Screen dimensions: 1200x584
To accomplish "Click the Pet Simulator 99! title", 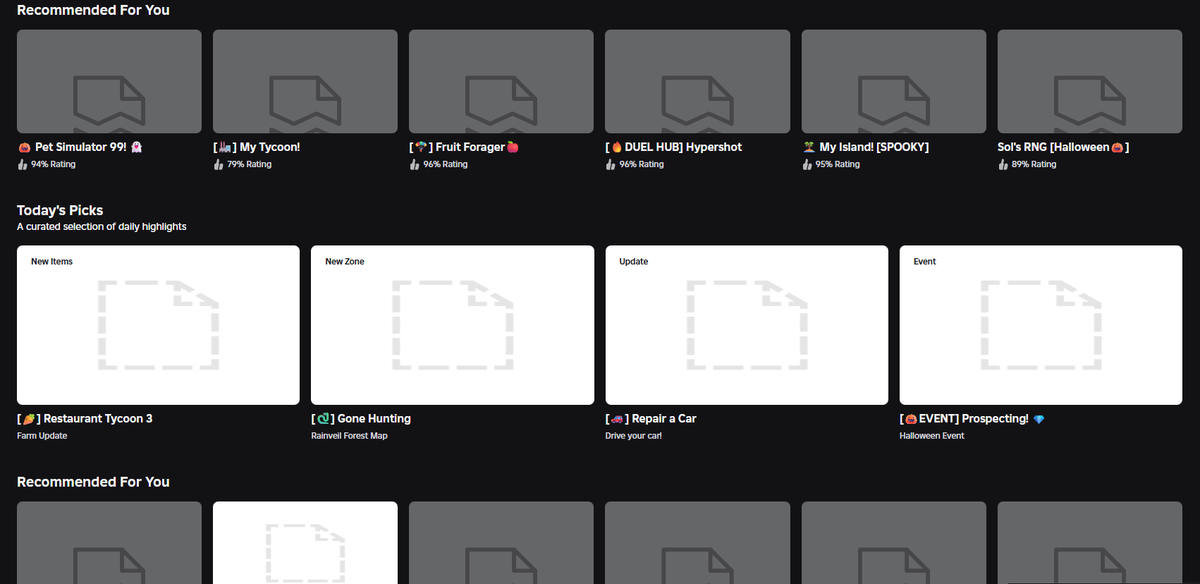I will [80, 147].
